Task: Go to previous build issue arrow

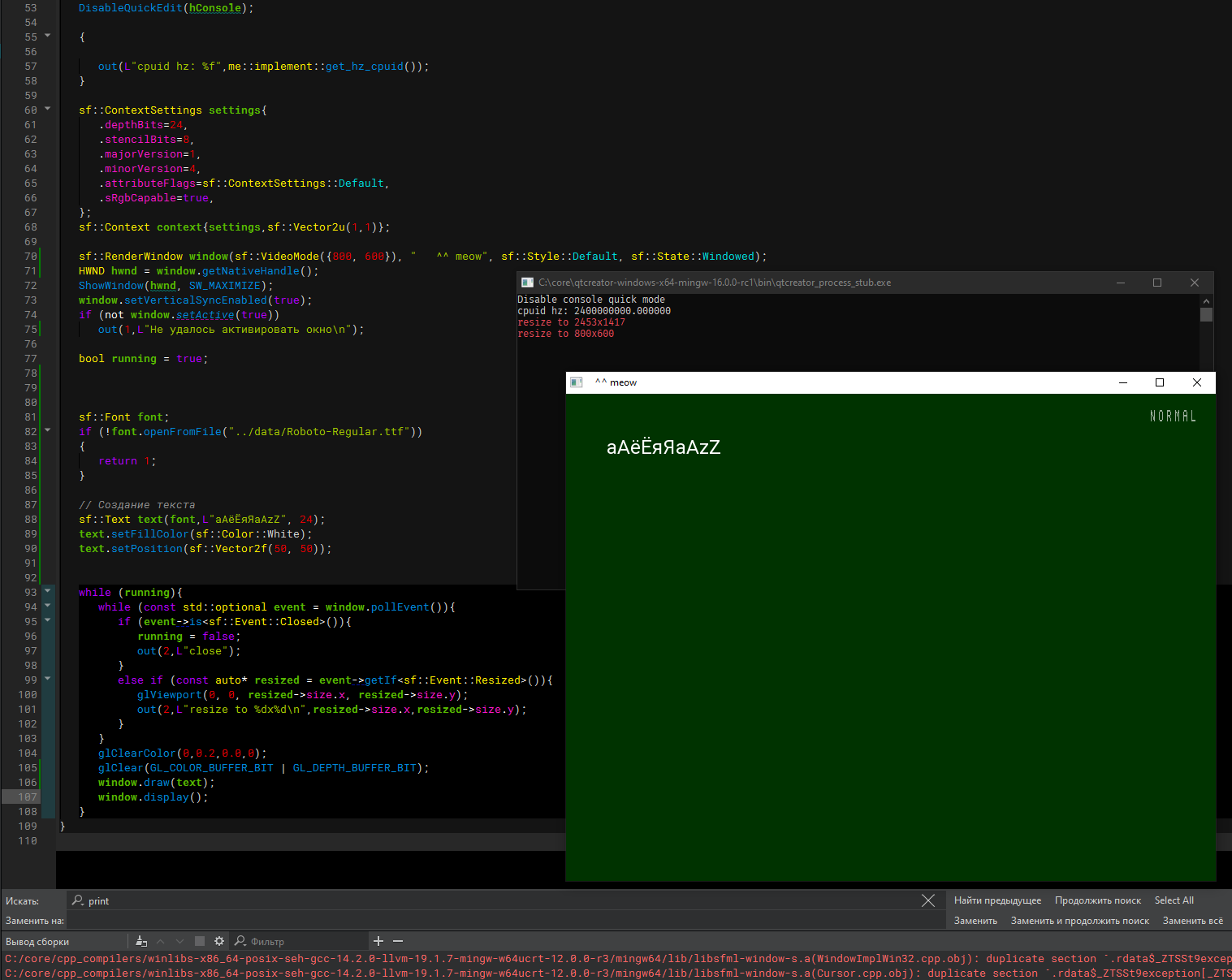Action: pyautogui.click(x=161, y=941)
